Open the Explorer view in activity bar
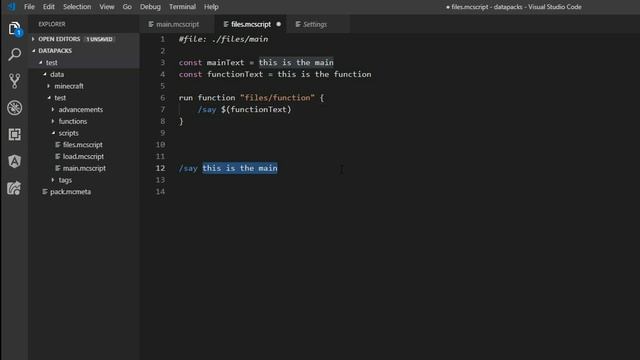The height and width of the screenshot is (360, 640). (x=14, y=29)
